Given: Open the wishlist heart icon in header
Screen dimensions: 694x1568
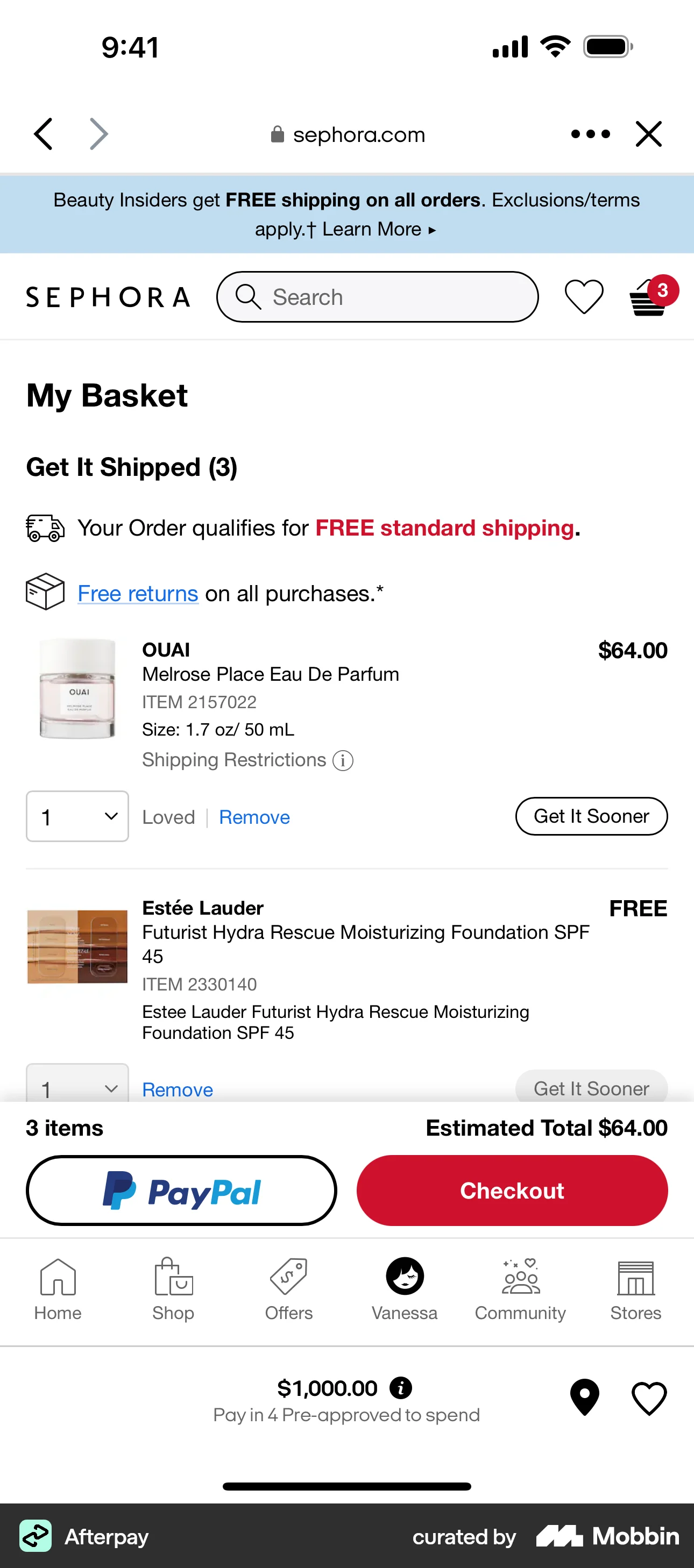Looking at the screenshot, I should pyautogui.click(x=584, y=297).
